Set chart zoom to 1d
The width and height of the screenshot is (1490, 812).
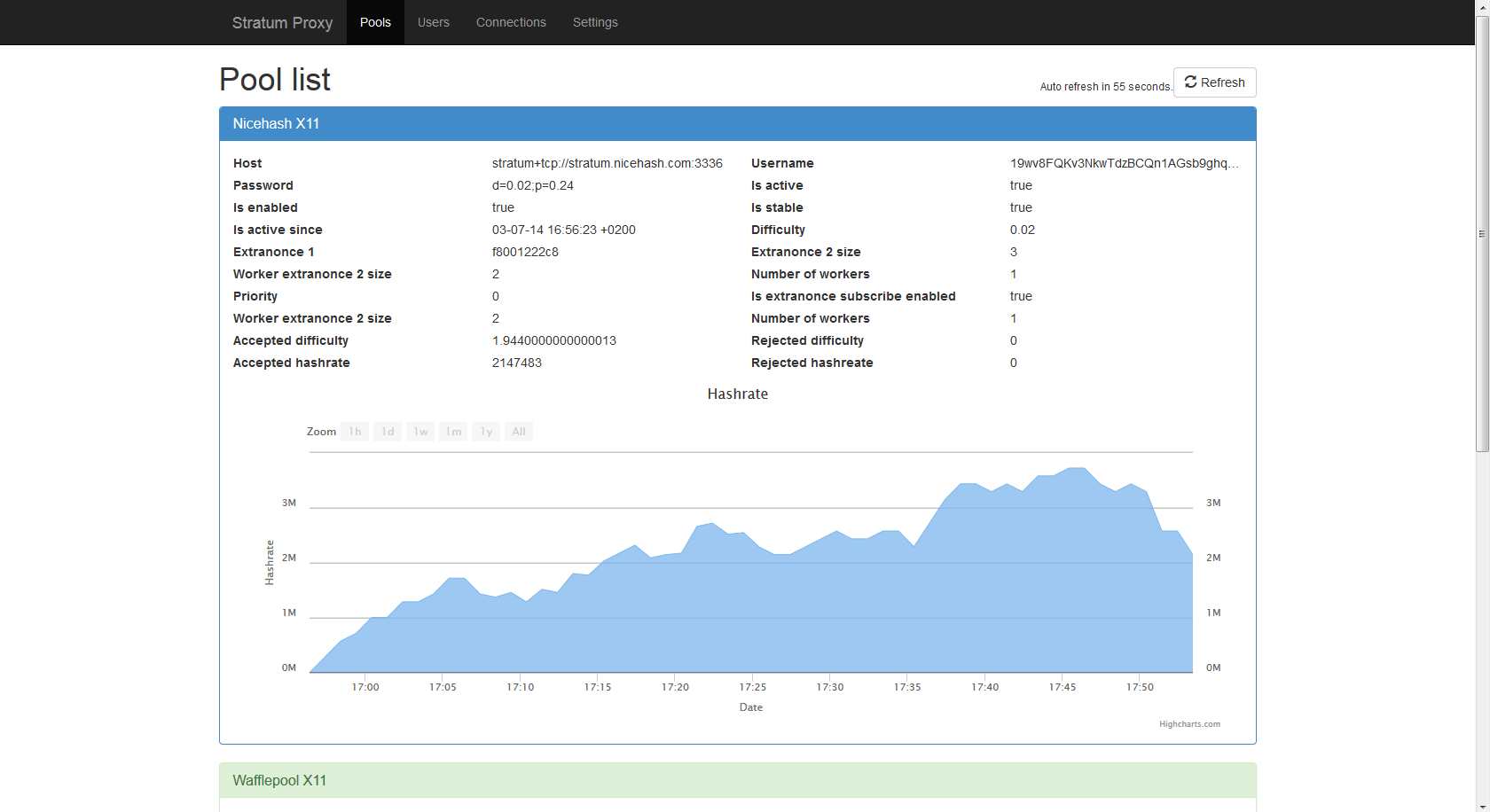click(x=388, y=432)
